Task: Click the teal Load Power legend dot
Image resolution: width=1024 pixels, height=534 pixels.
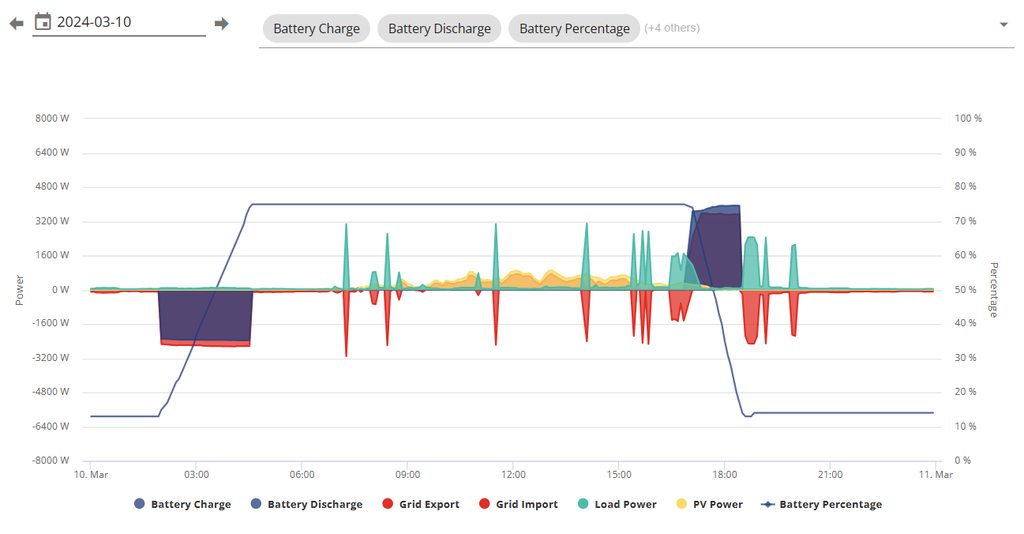Action: 584,505
